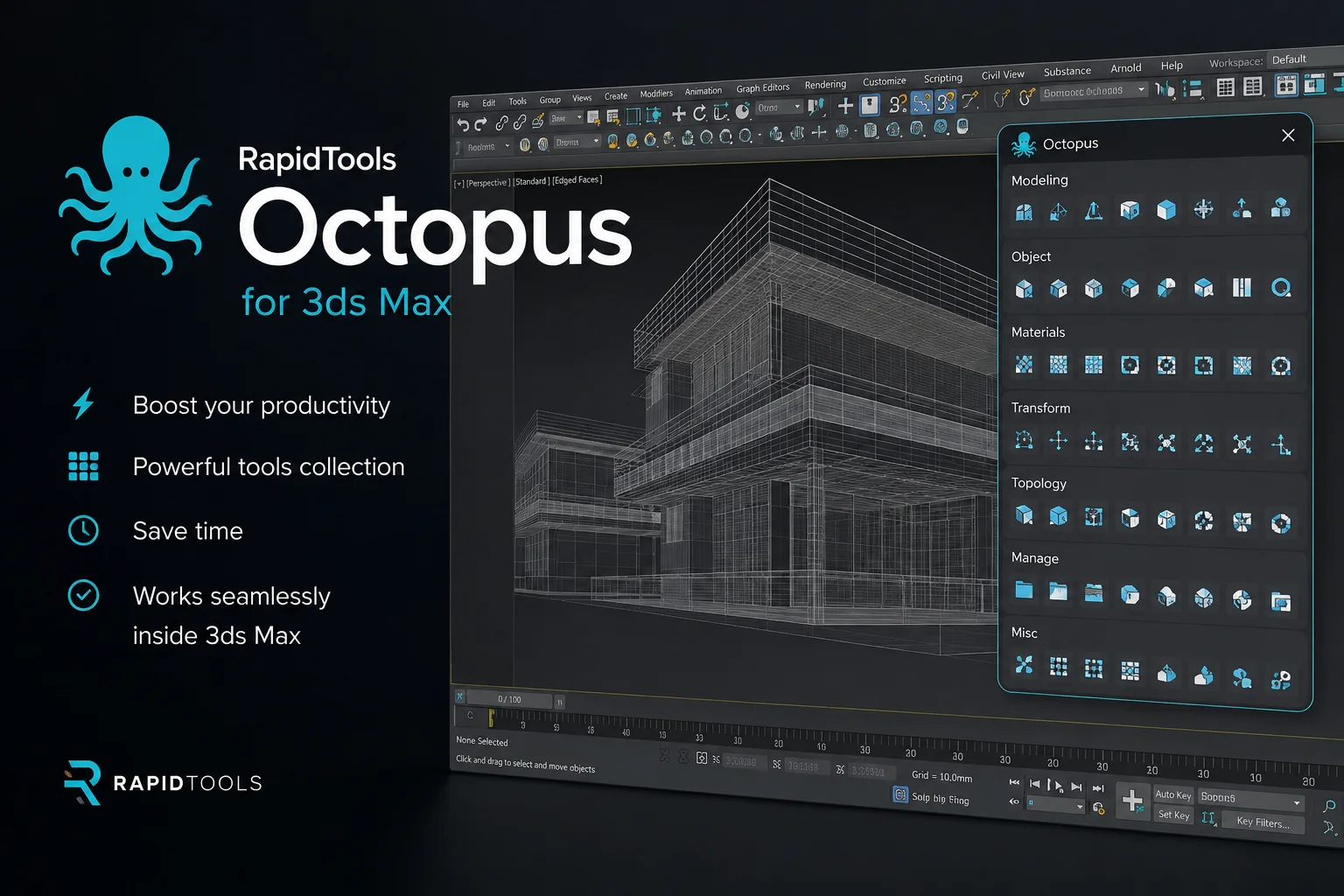This screenshot has width=1344, height=896.
Task: Click the first icon in Octopus Modeling row
Action: point(1024,211)
